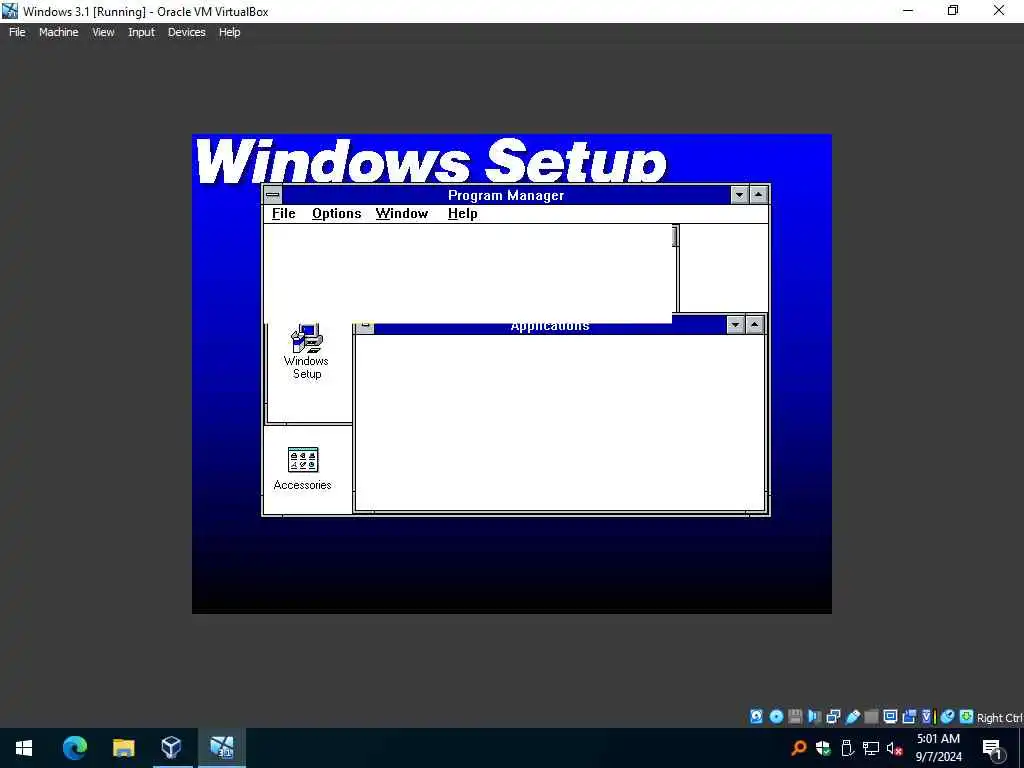The width and height of the screenshot is (1024, 768).
Task: Click VirtualBox floppy disk indicator
Action: coord(795,716)
